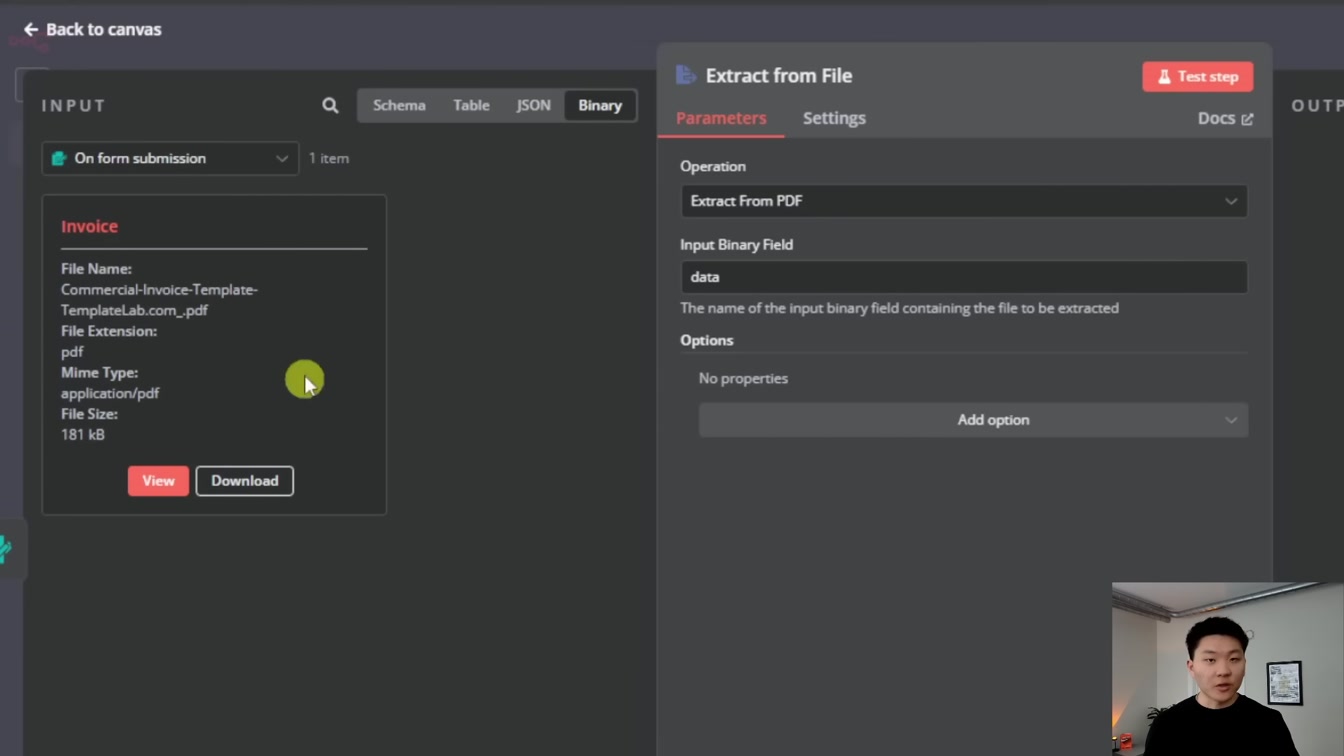Switch input view to Table
This screenshot has width=1344, height=756.
click(x=471, y=105)
